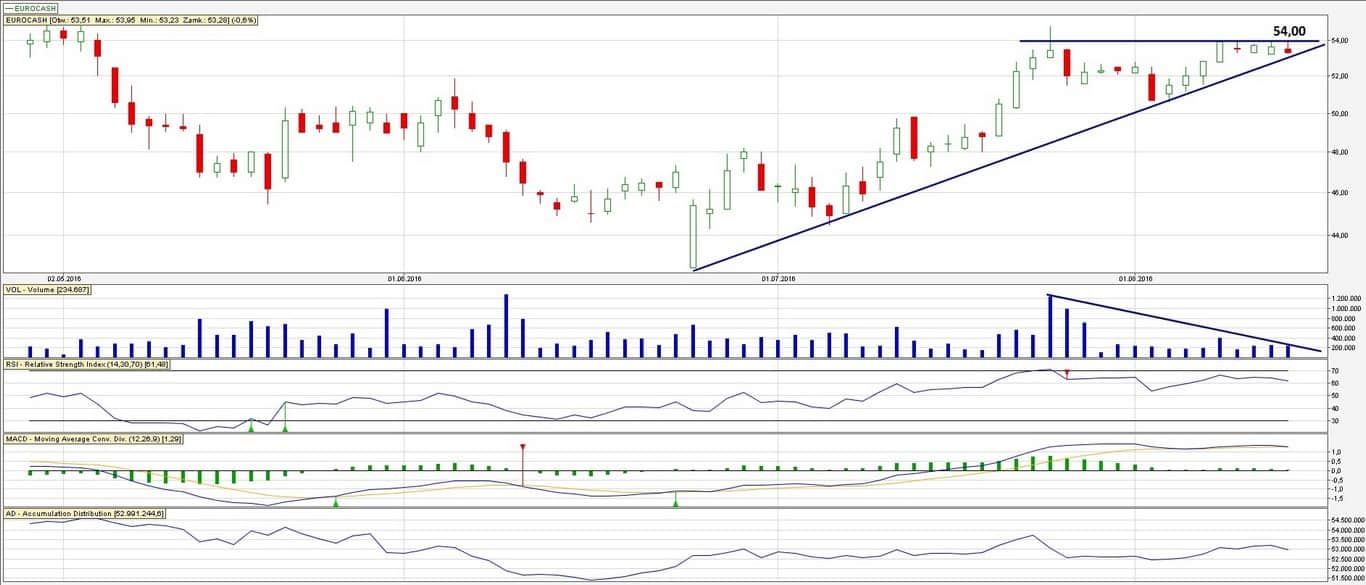Click the AD - Accumulation Distribution title
Image resolution: width=1366 pixels, height=585 pixels.
coord(84,513)
